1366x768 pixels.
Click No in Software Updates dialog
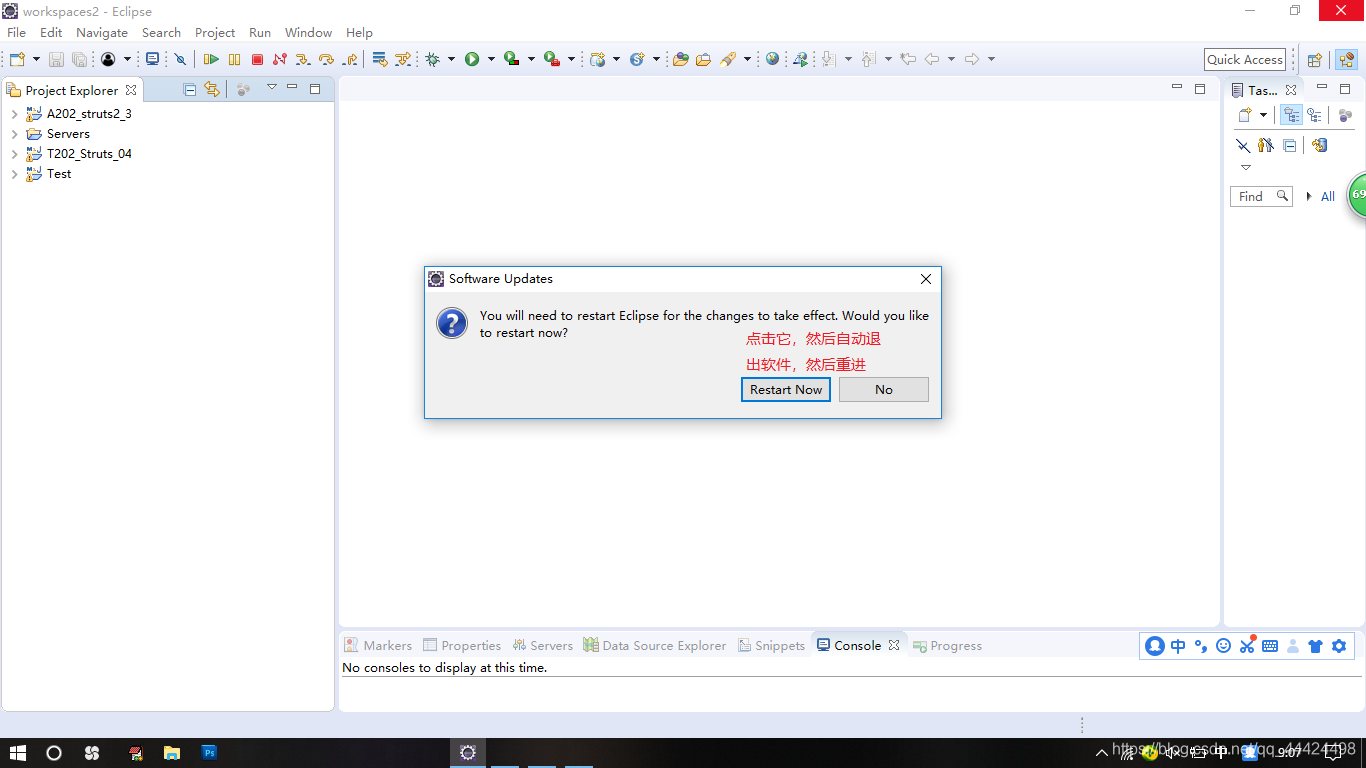(x=884, y=389)
